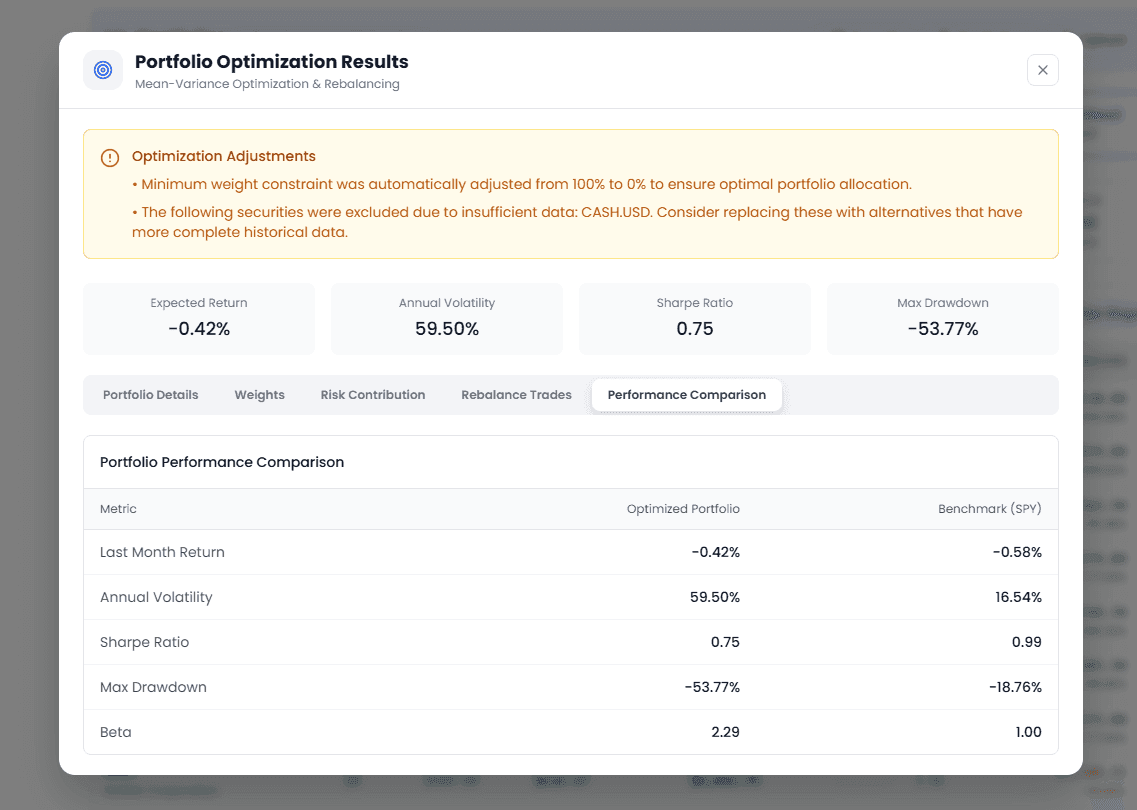The height and width of the screenshot is (810, 1137).
Task: Click the blue target icon beside the title
Action: [103, 70]
